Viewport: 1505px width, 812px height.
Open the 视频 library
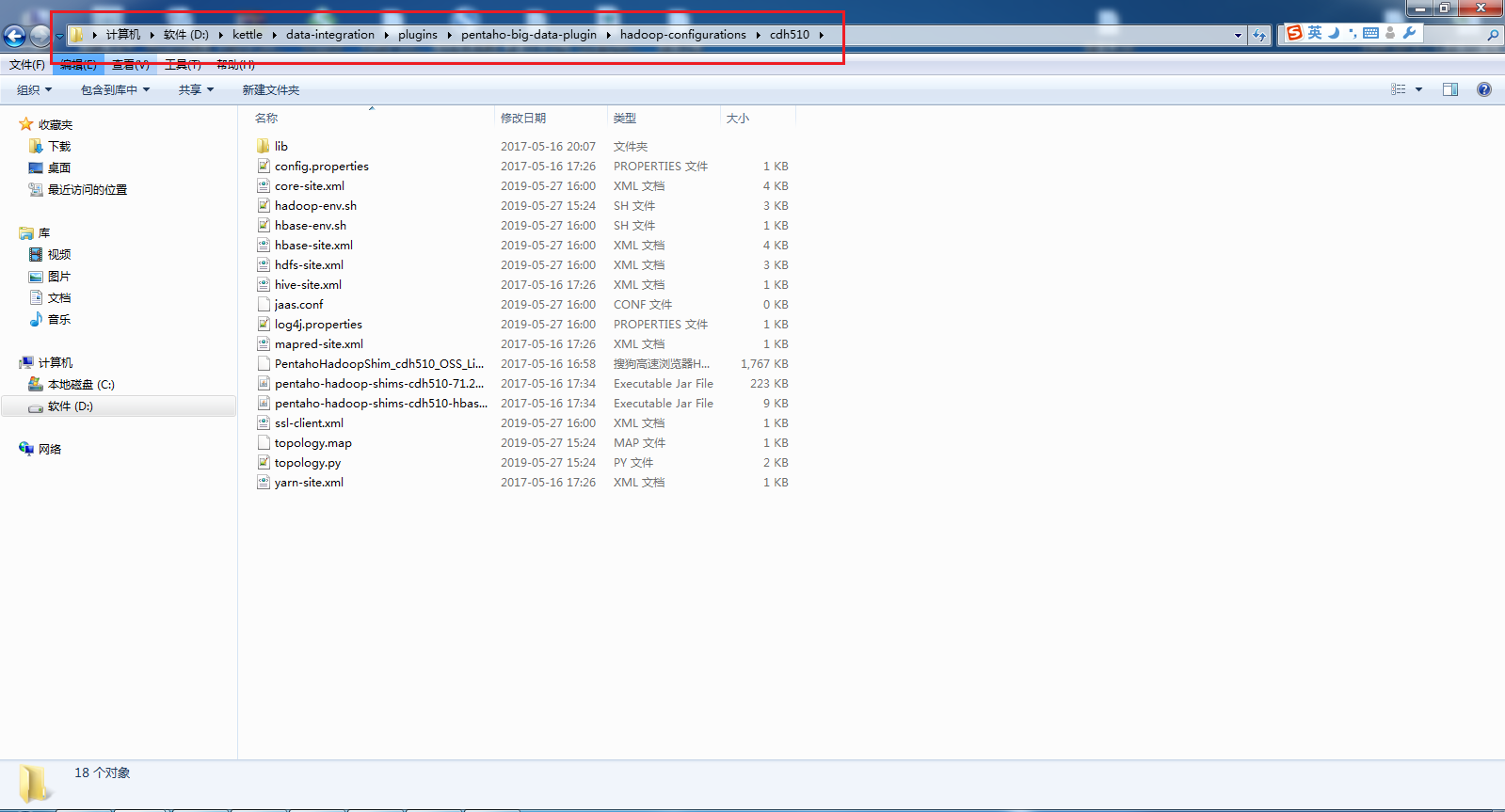pyautogui.click(x=59, y=254)
